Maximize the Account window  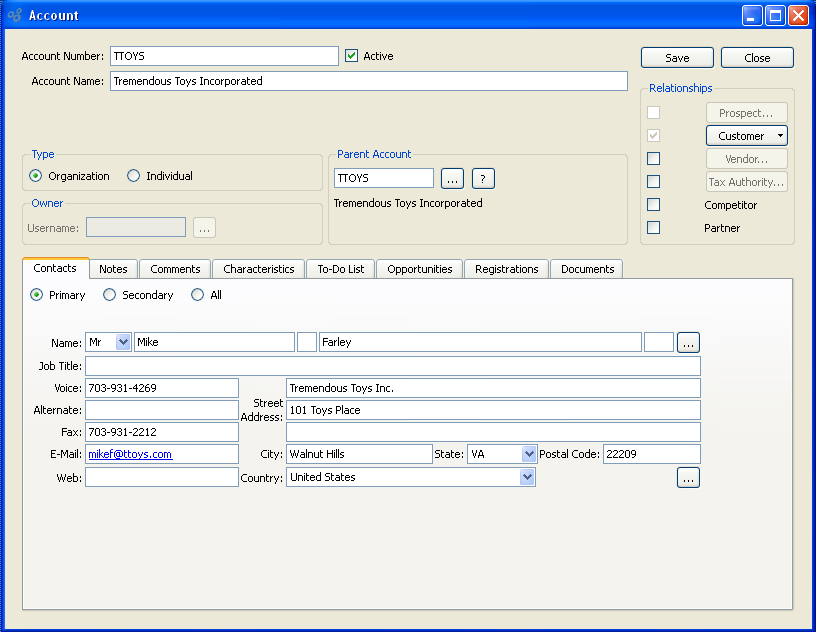775,15
